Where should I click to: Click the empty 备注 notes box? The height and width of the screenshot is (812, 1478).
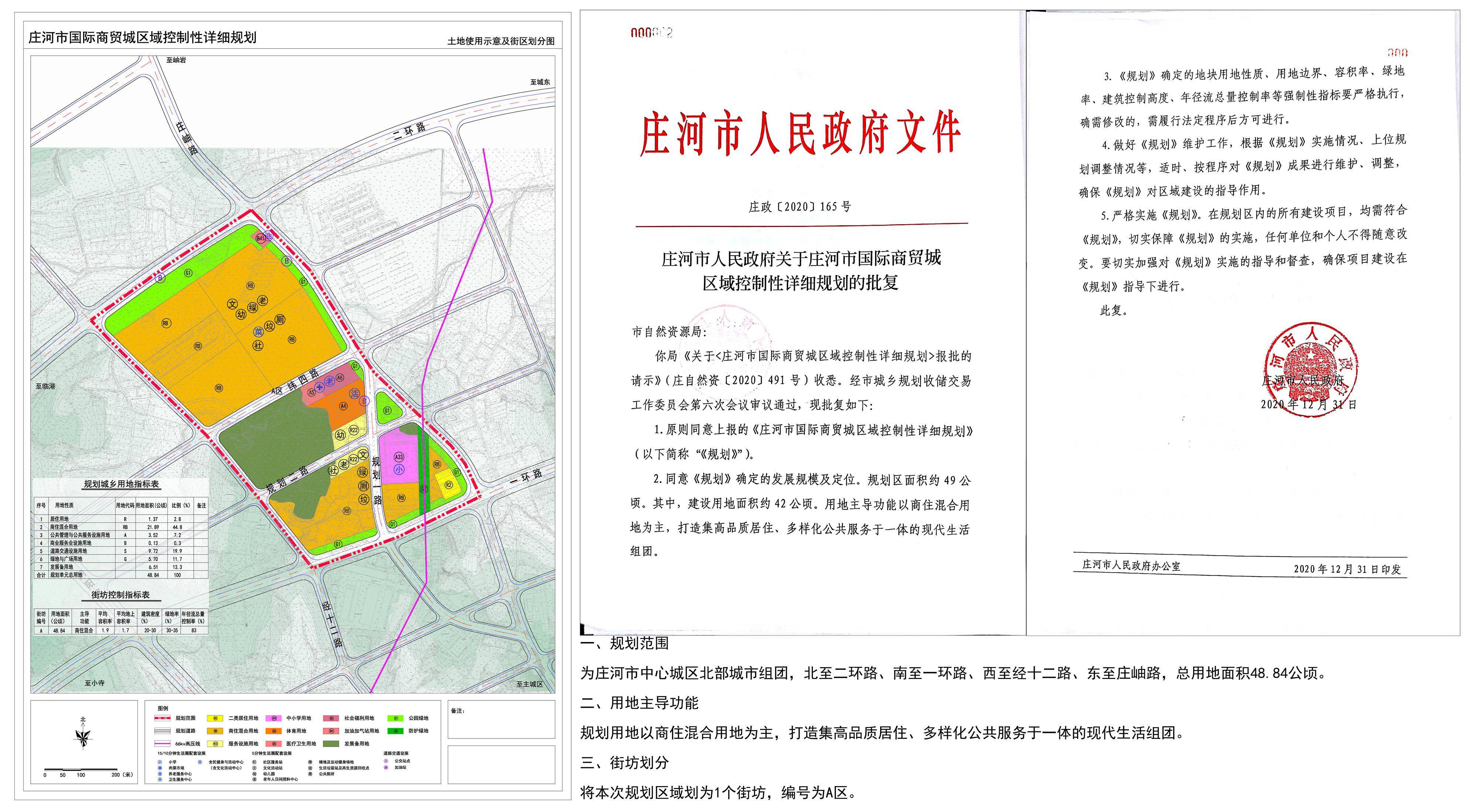pyautogui.click(x=501, y=719)
